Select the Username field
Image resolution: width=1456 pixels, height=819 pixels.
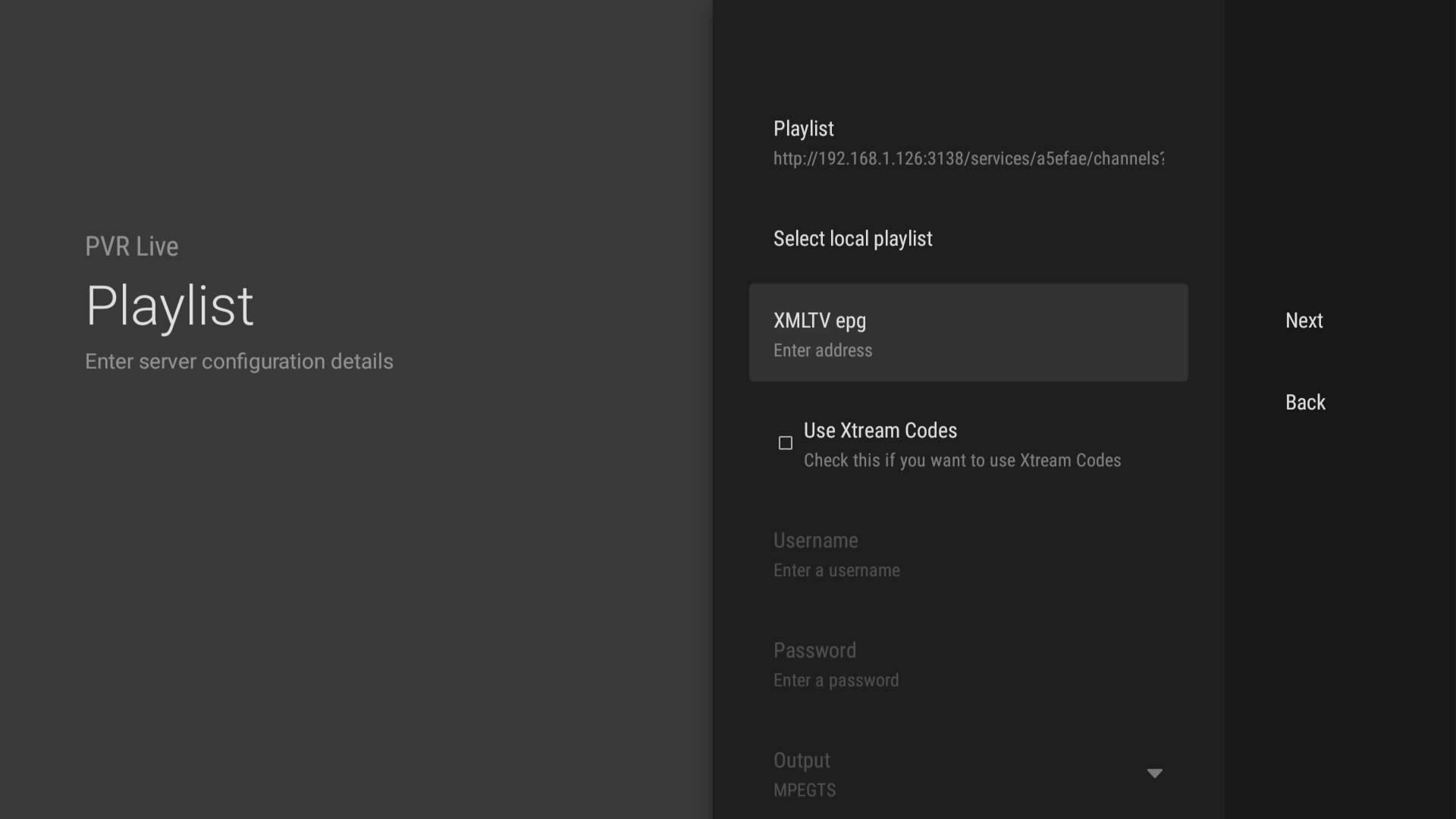pyautogui.click(x=815, y=541)
